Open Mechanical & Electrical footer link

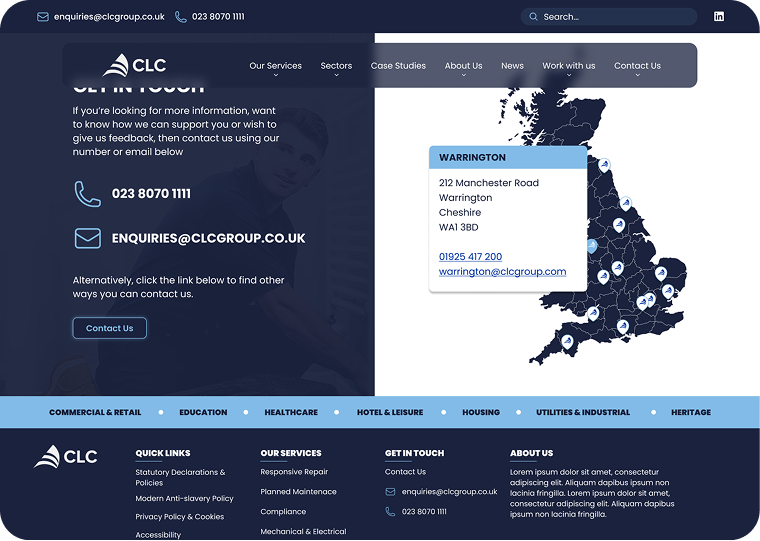tap(303, 531)
